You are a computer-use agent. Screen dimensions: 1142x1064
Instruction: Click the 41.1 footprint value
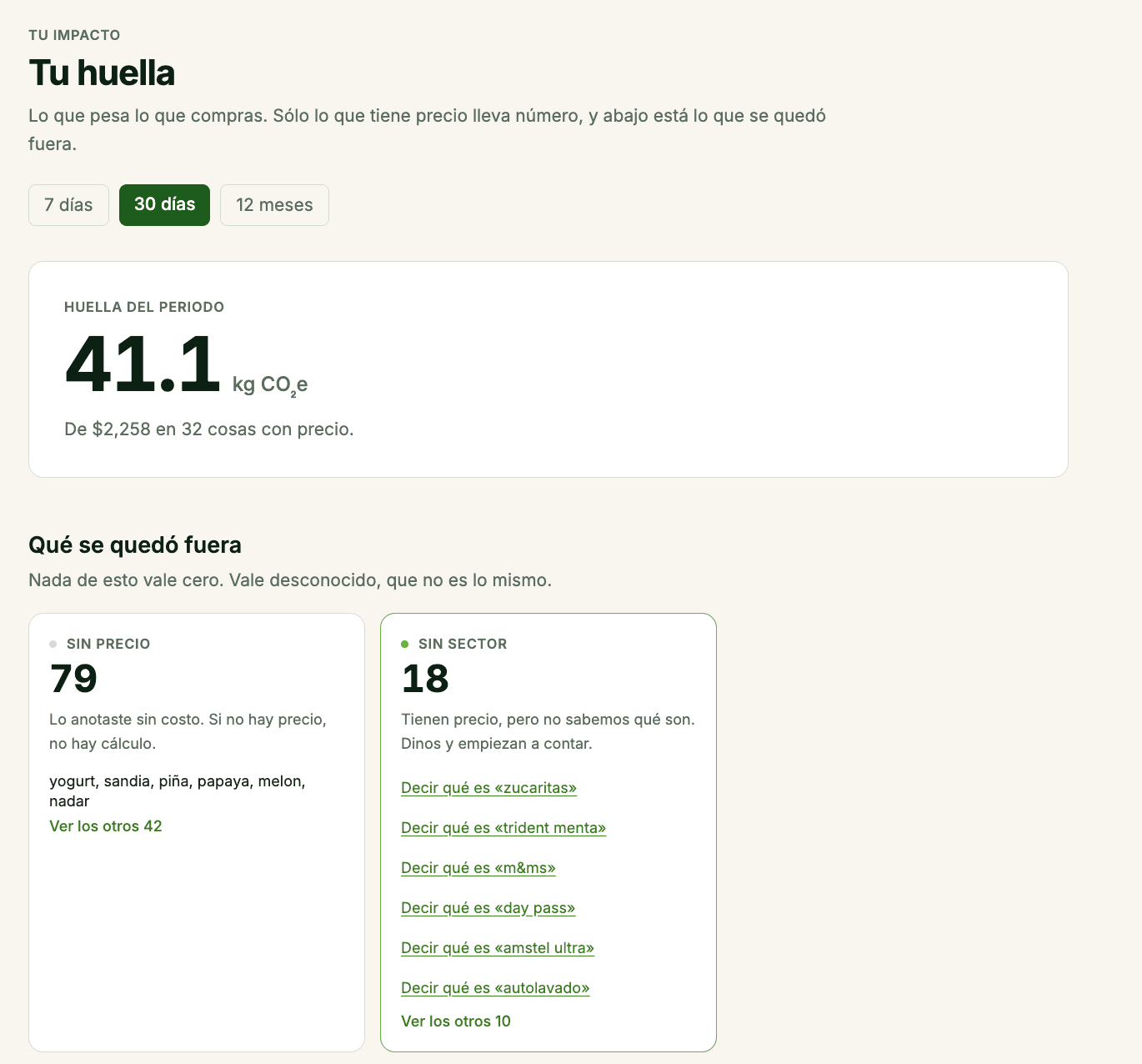coord(143,364)
